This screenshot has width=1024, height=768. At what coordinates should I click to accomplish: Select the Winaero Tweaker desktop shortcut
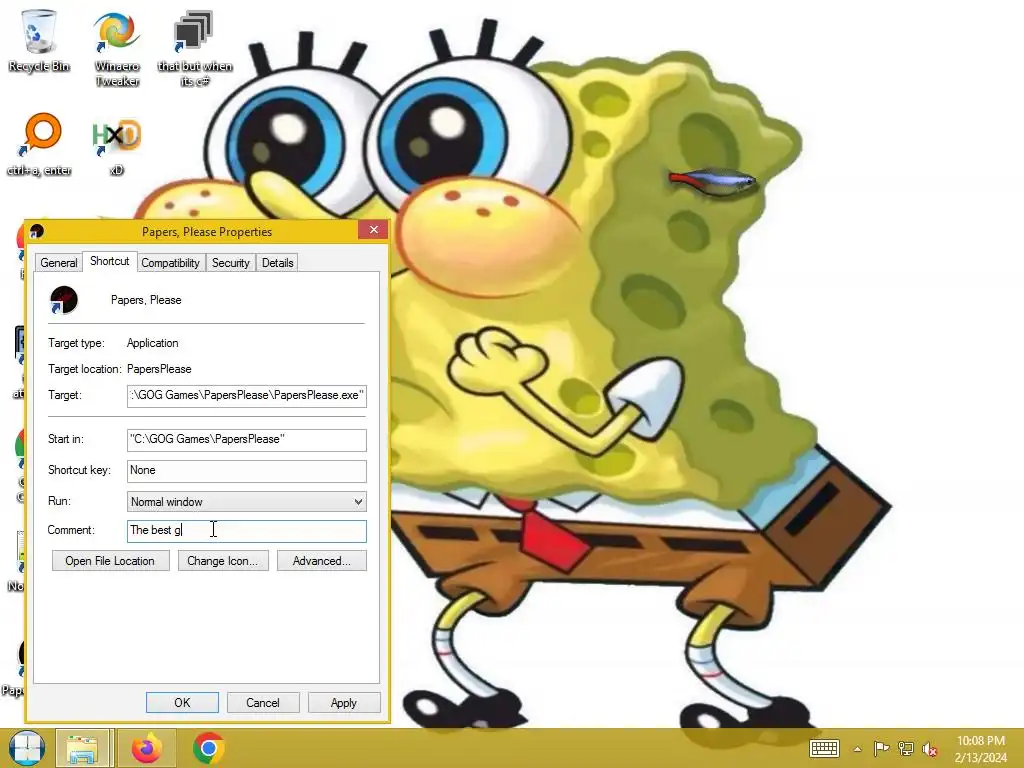pos(117,48)
